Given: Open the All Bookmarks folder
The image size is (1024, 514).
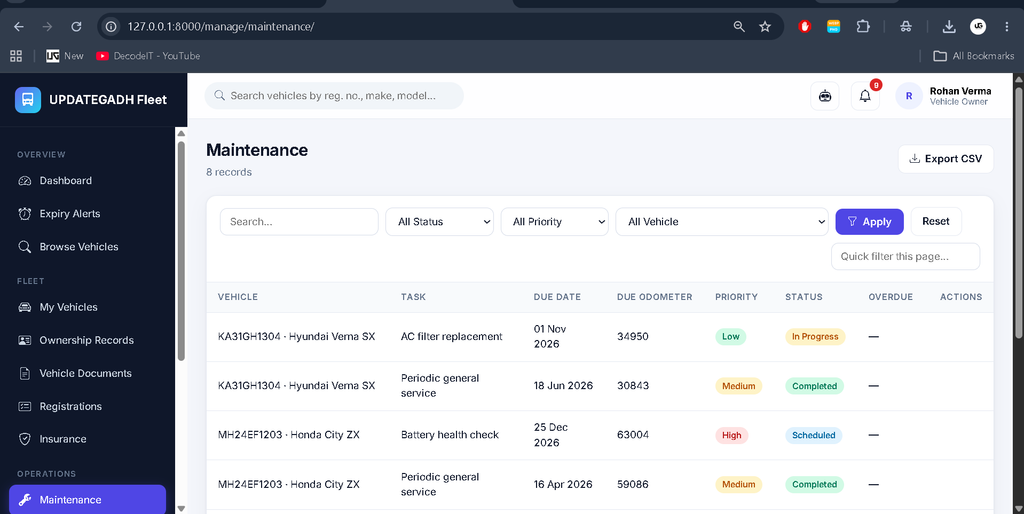Looking at the screenshot, I should (974, 56).
